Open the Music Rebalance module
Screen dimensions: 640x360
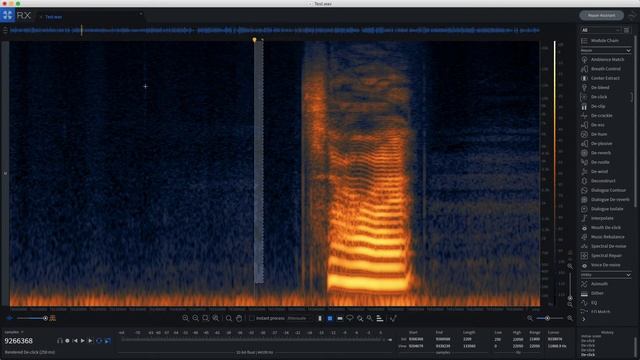point(607,237)
